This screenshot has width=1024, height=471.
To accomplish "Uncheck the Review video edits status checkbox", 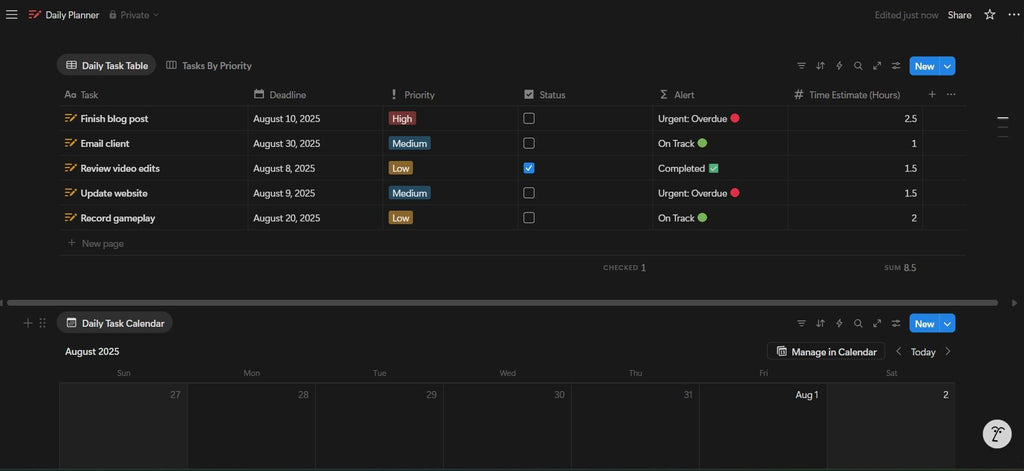I will pos(529,168).
